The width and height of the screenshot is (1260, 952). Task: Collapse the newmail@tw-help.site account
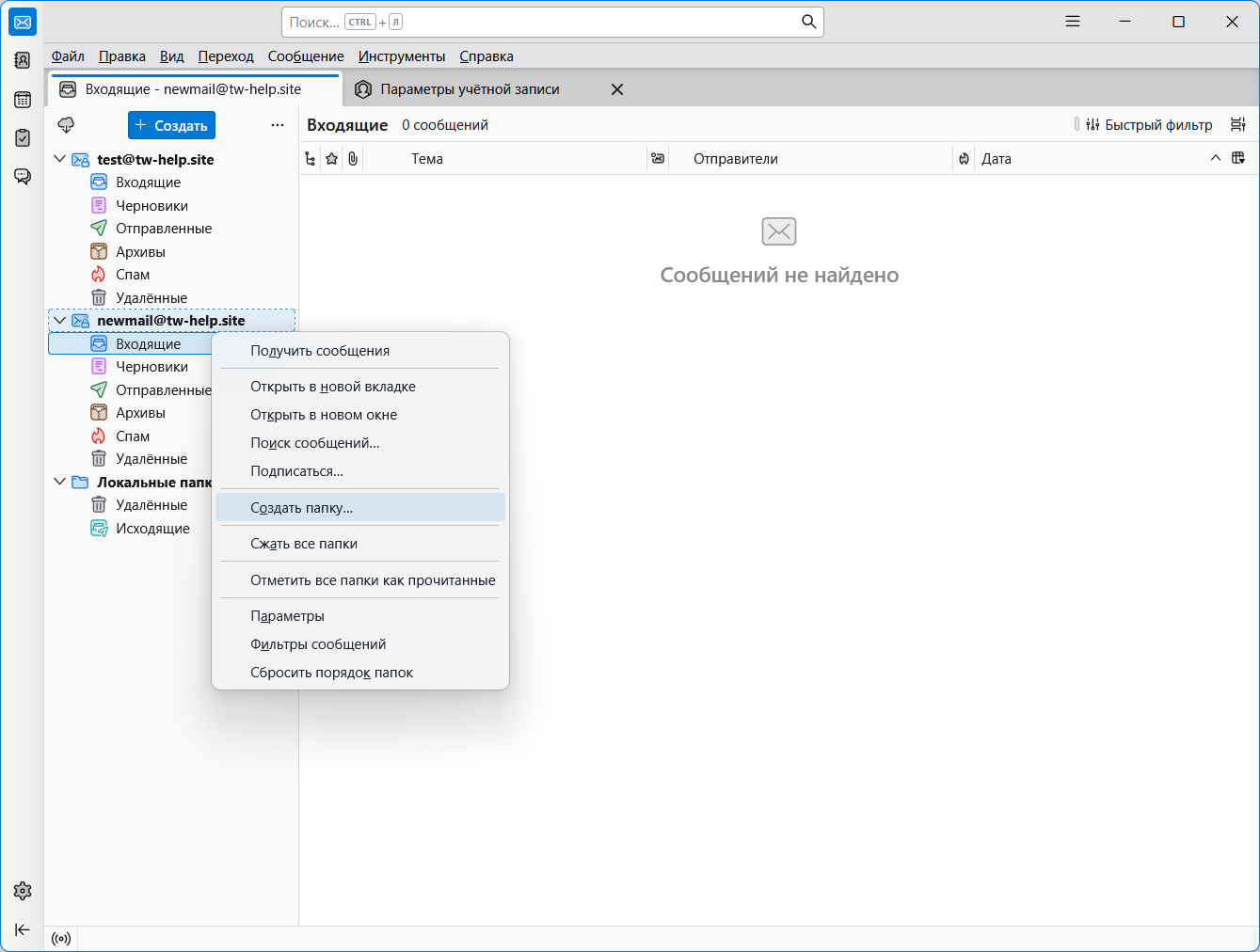(x=60, y=320)
